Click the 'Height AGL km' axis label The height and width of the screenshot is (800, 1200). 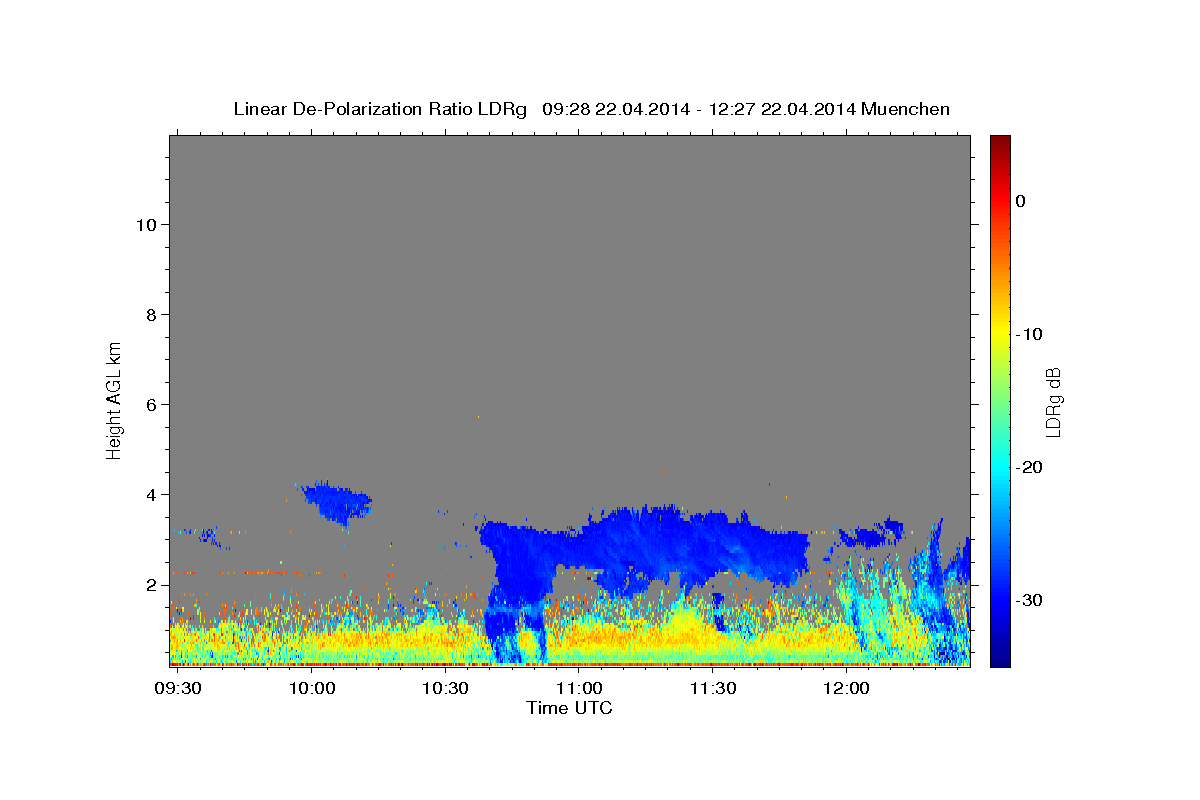[114, 399]
